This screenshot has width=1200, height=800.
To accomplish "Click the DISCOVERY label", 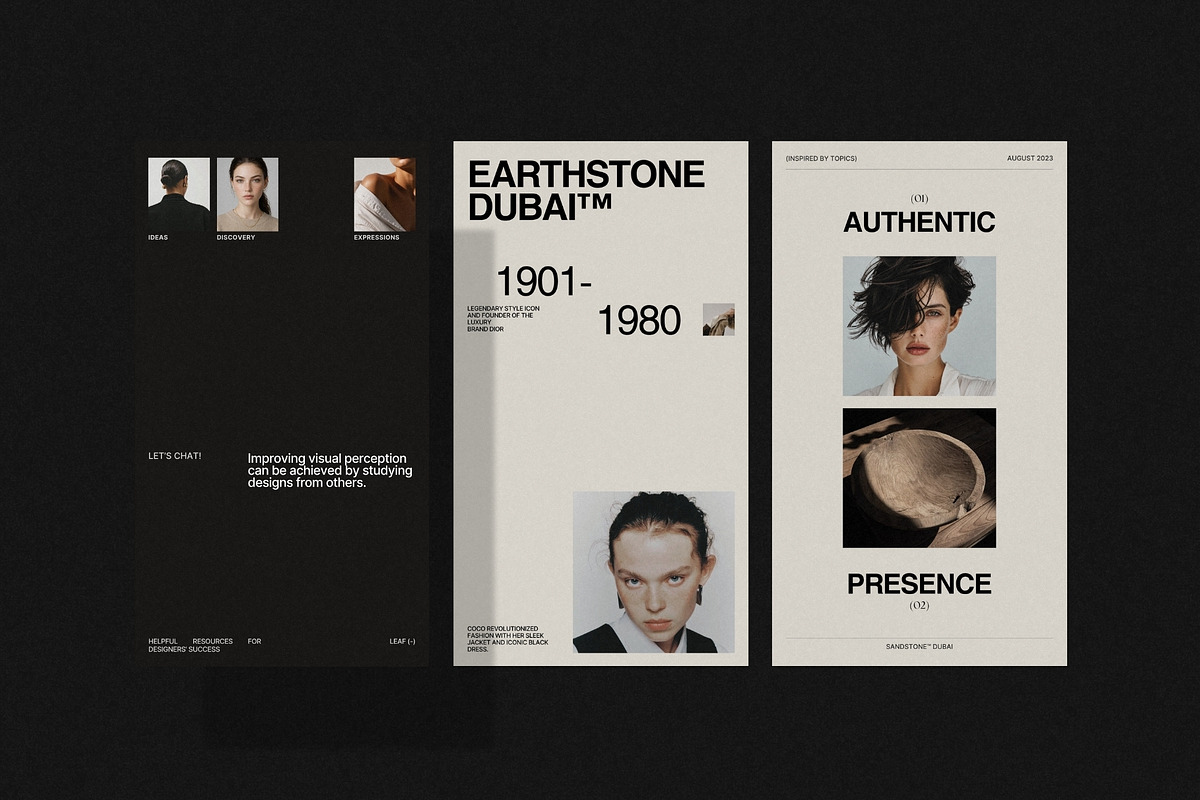I will (x=236, y=238).
